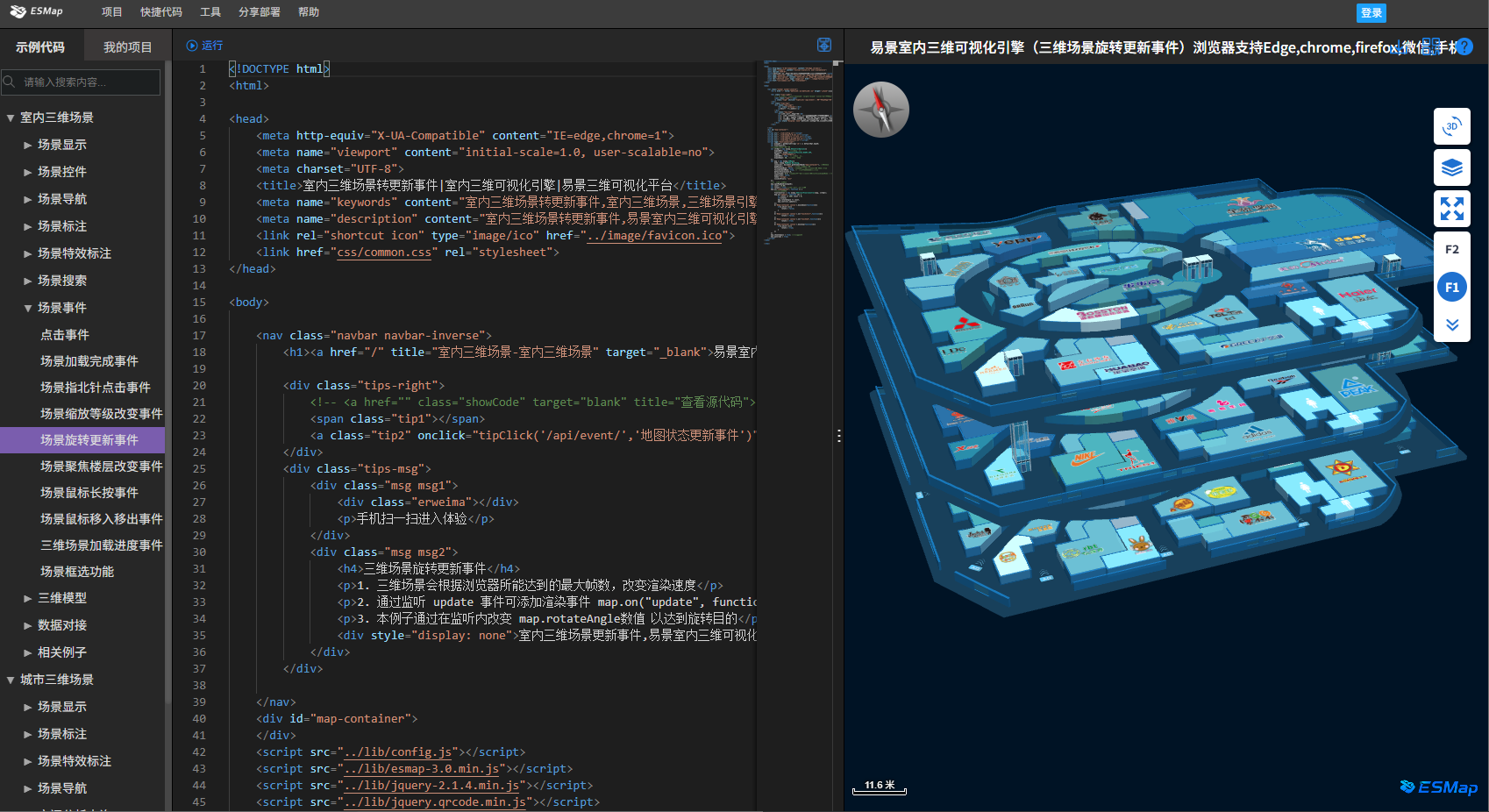Viewport: 1489px width, 812px height.
Task: Open the 工具 menu
Action: [210, 12]
